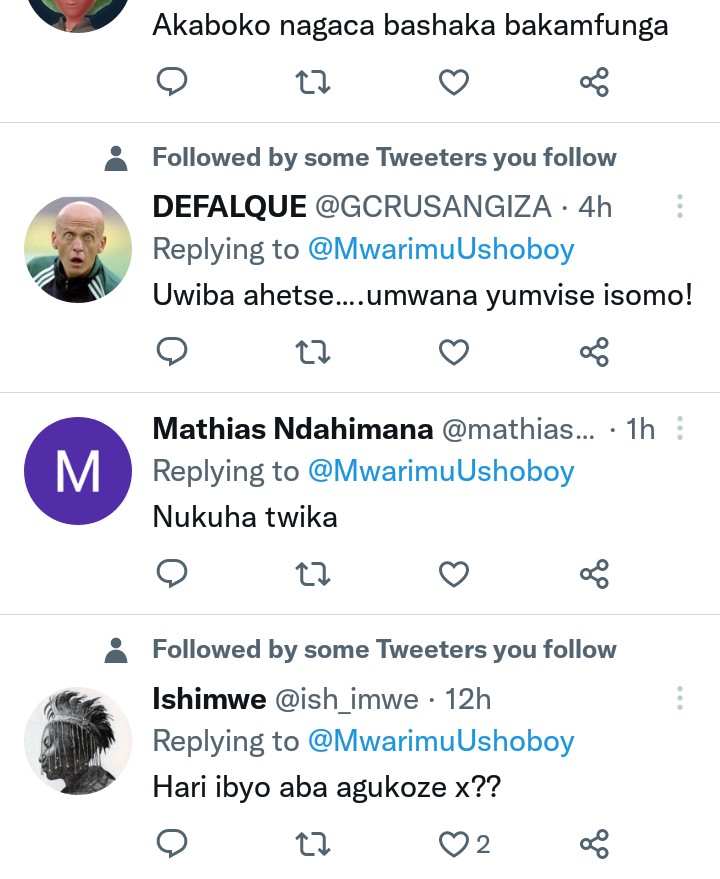720x879 pixels.
Task: Reply to Mathias Ndahimana's tweet
Action: [174, 574]
